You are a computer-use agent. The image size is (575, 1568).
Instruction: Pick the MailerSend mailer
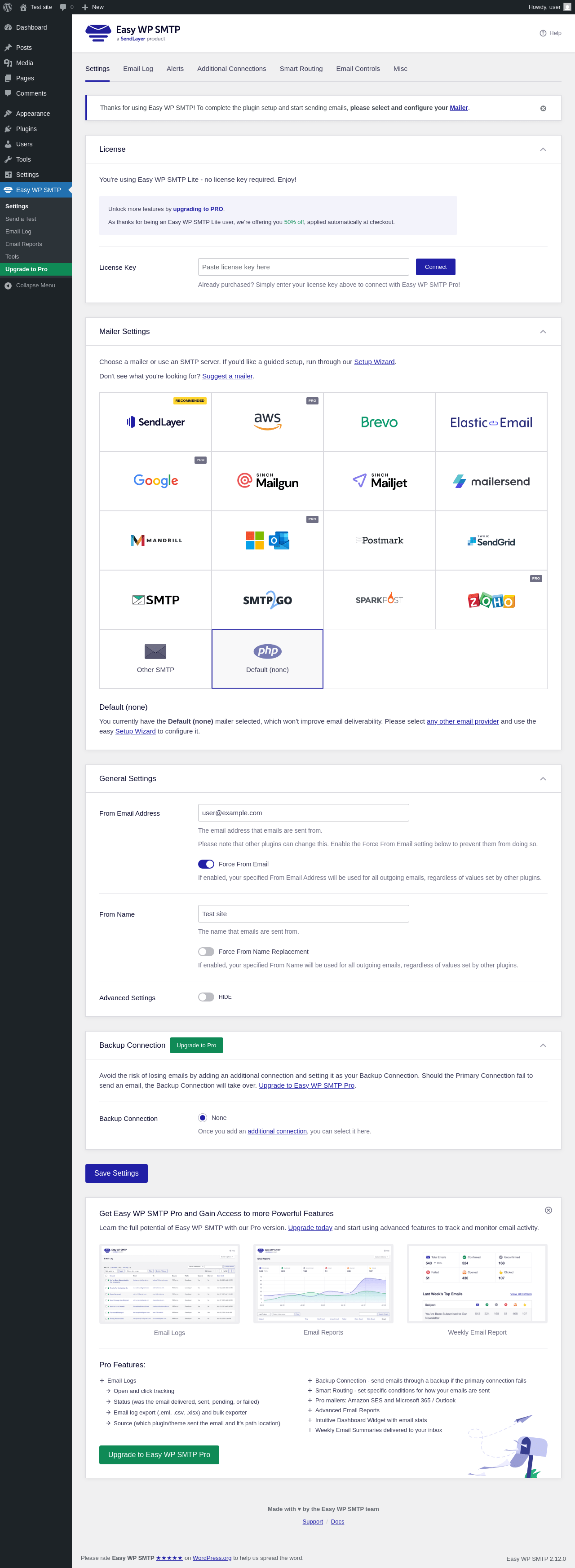491,481
